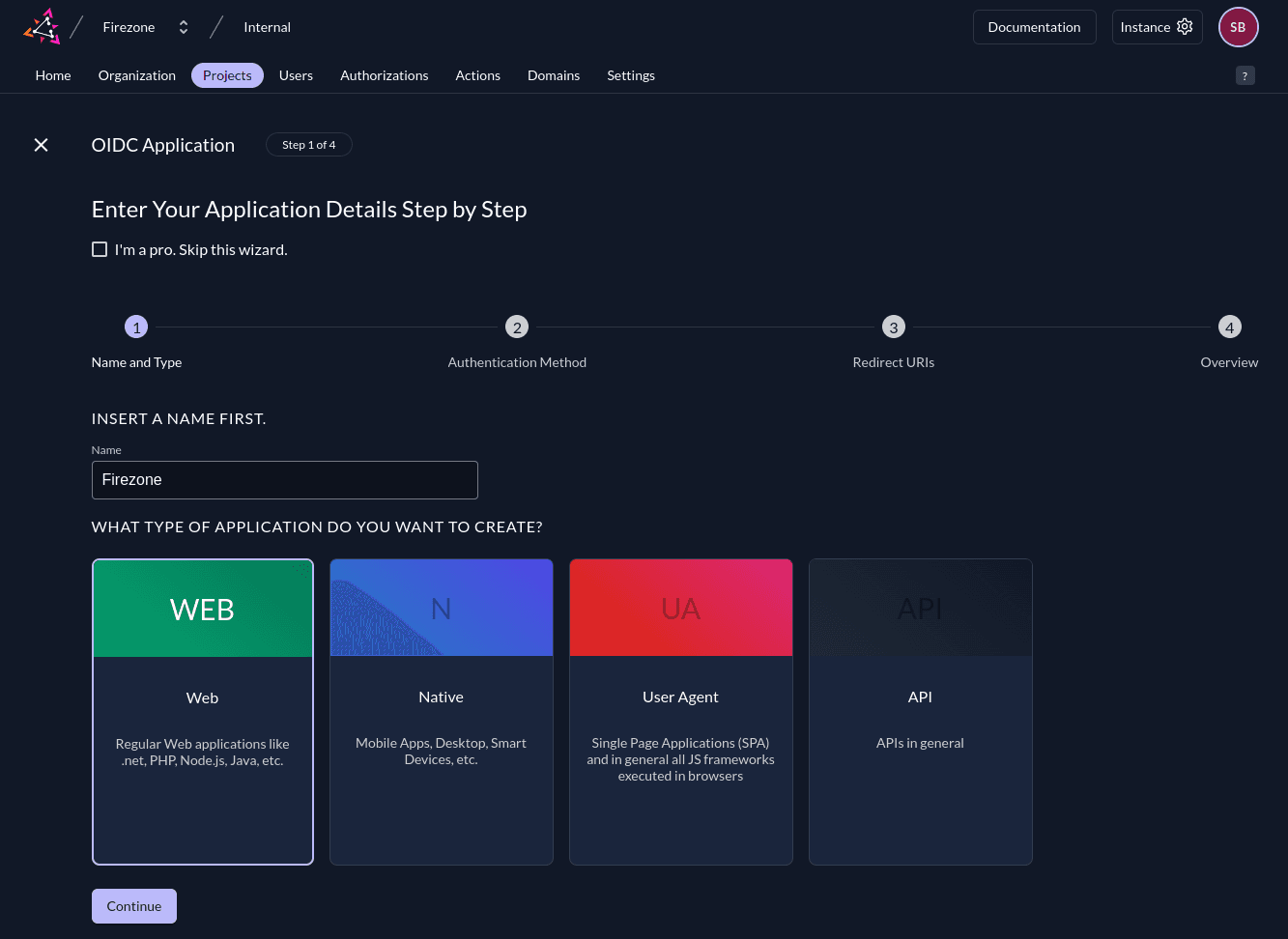
Task: Pick the API application type card
Action: [x=920, y=711]
